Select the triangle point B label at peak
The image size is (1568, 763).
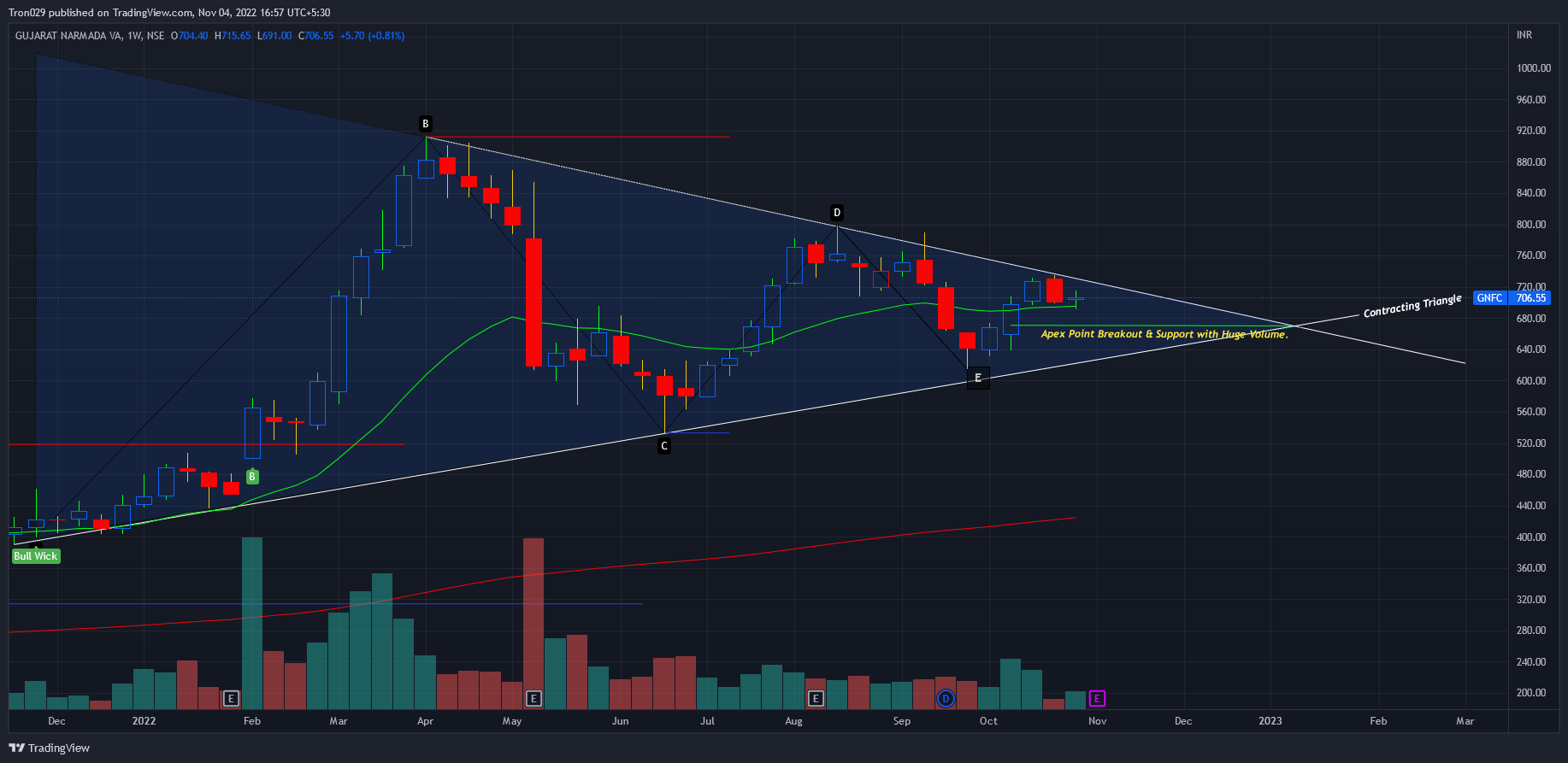[426, 124]
